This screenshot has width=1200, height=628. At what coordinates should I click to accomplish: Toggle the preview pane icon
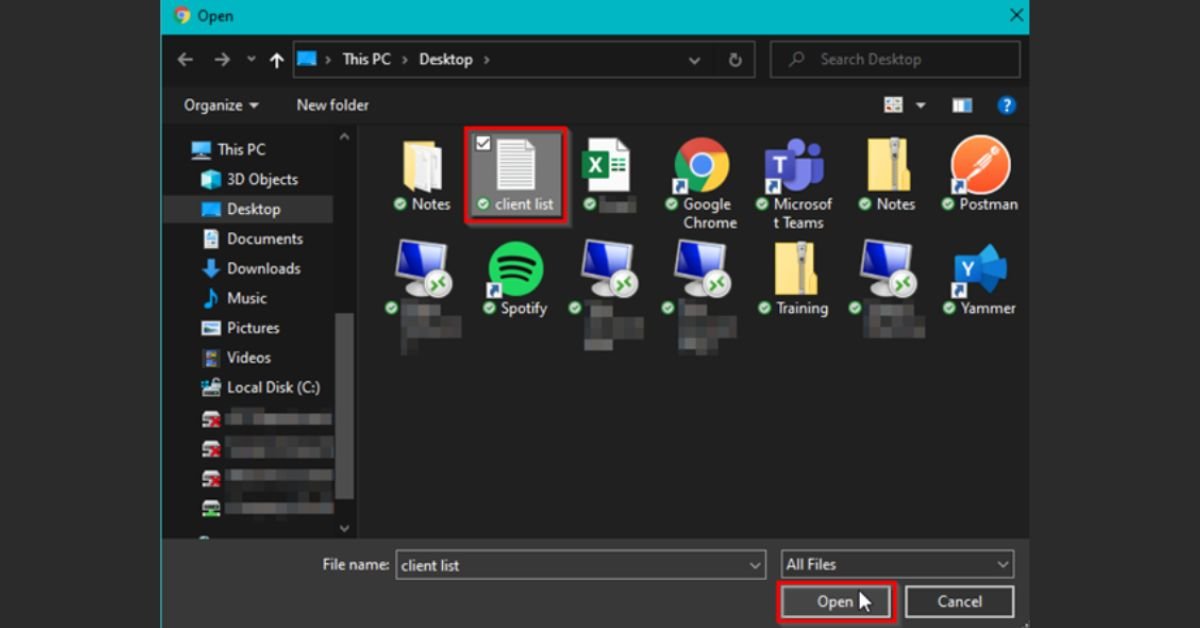[x=962, y=105]
